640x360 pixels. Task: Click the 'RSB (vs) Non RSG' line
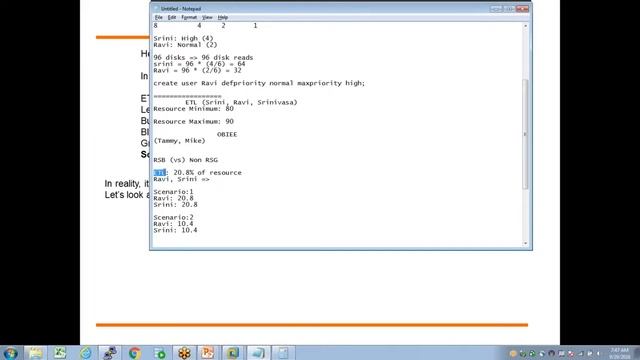tap(185, 160)
